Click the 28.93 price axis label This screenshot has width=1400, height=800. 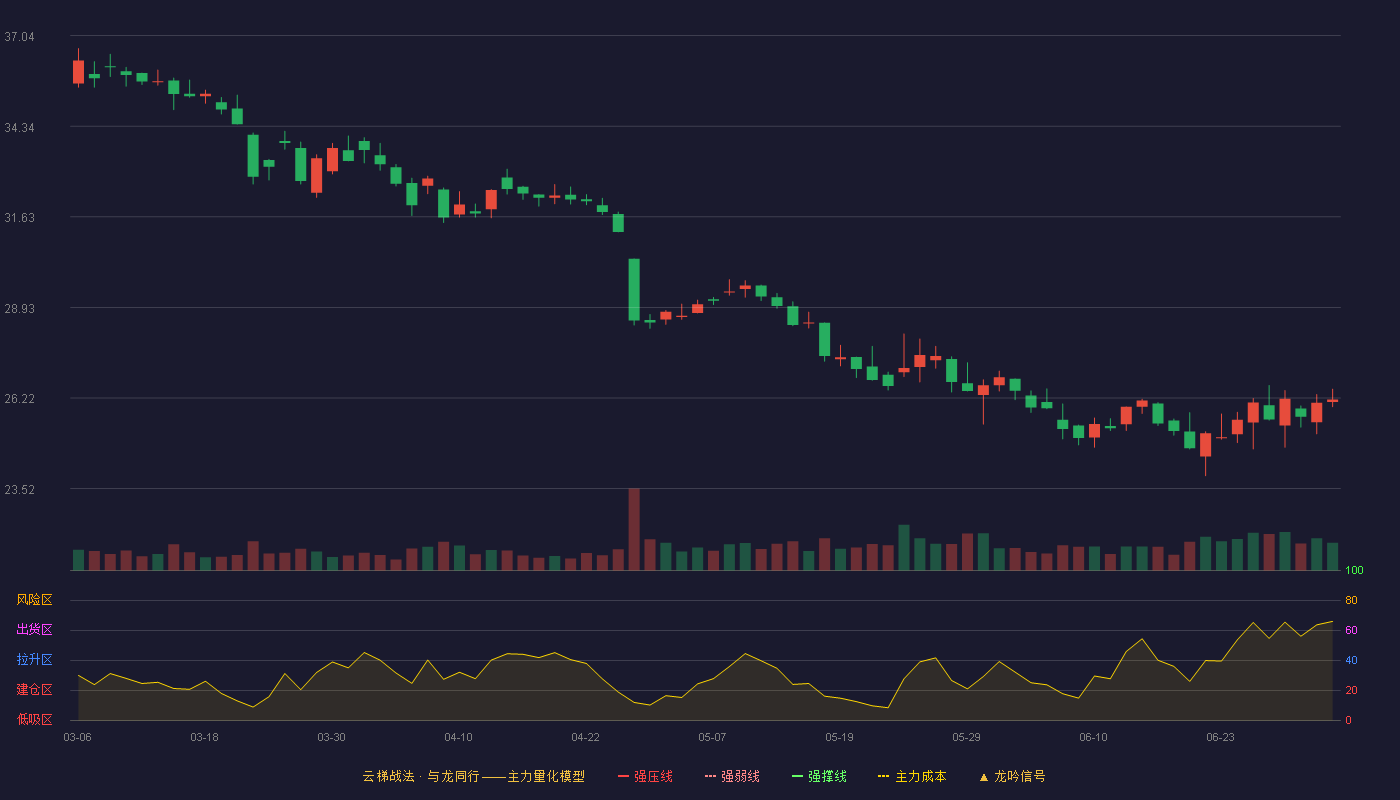tap(19, 309)
